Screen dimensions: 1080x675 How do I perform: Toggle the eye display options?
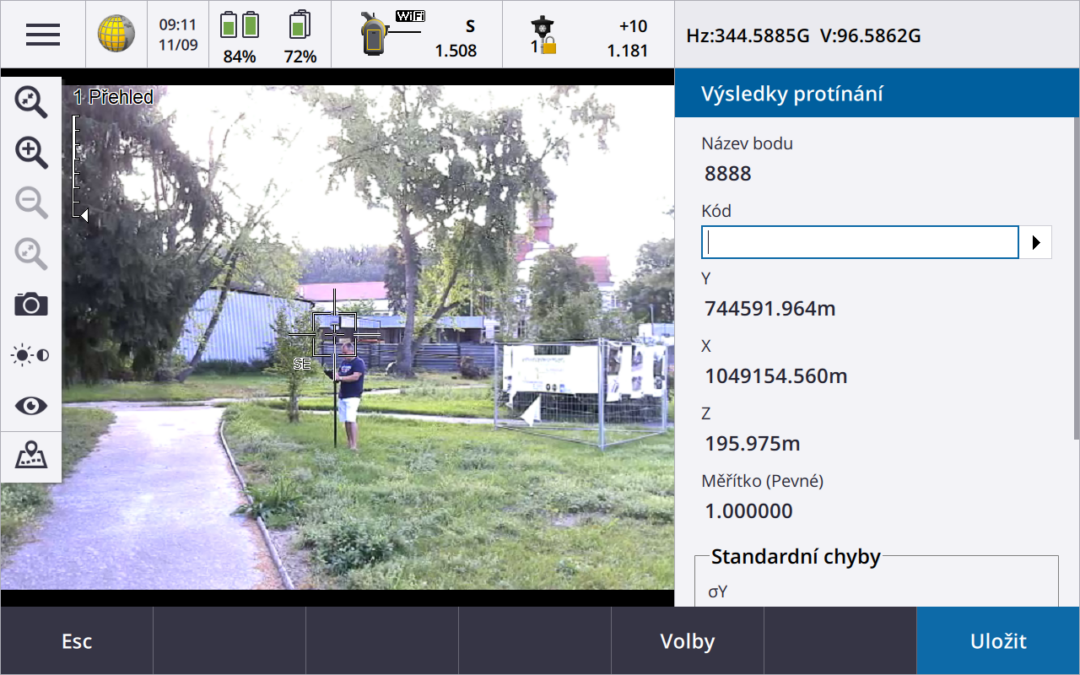[31, 405]
